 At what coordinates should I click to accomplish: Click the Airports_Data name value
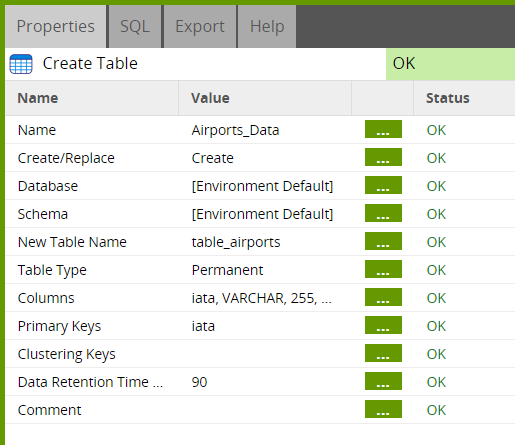[235, 130]
